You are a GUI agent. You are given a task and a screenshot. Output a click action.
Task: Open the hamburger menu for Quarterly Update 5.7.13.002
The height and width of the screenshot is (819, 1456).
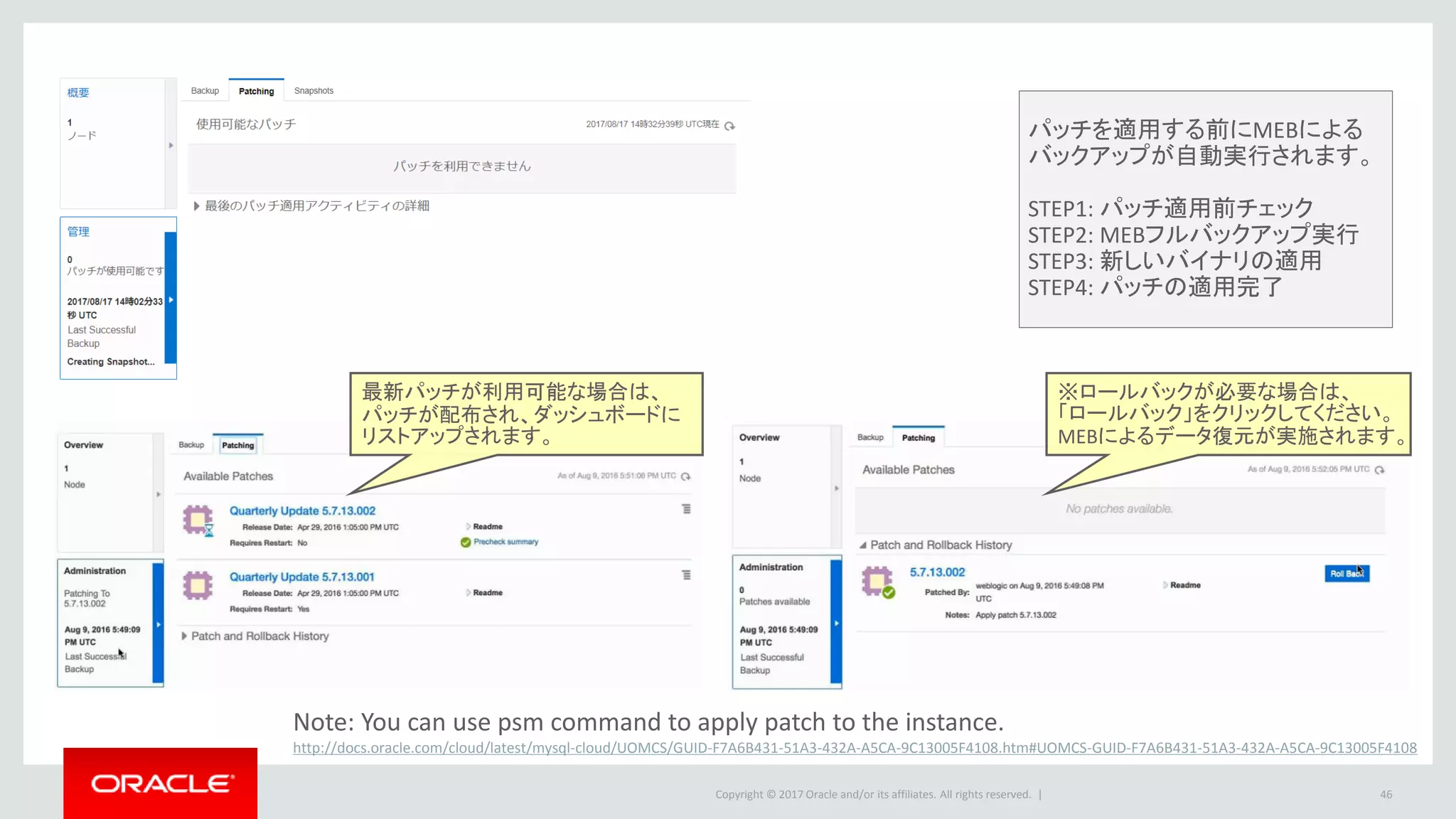coord(686,509)
